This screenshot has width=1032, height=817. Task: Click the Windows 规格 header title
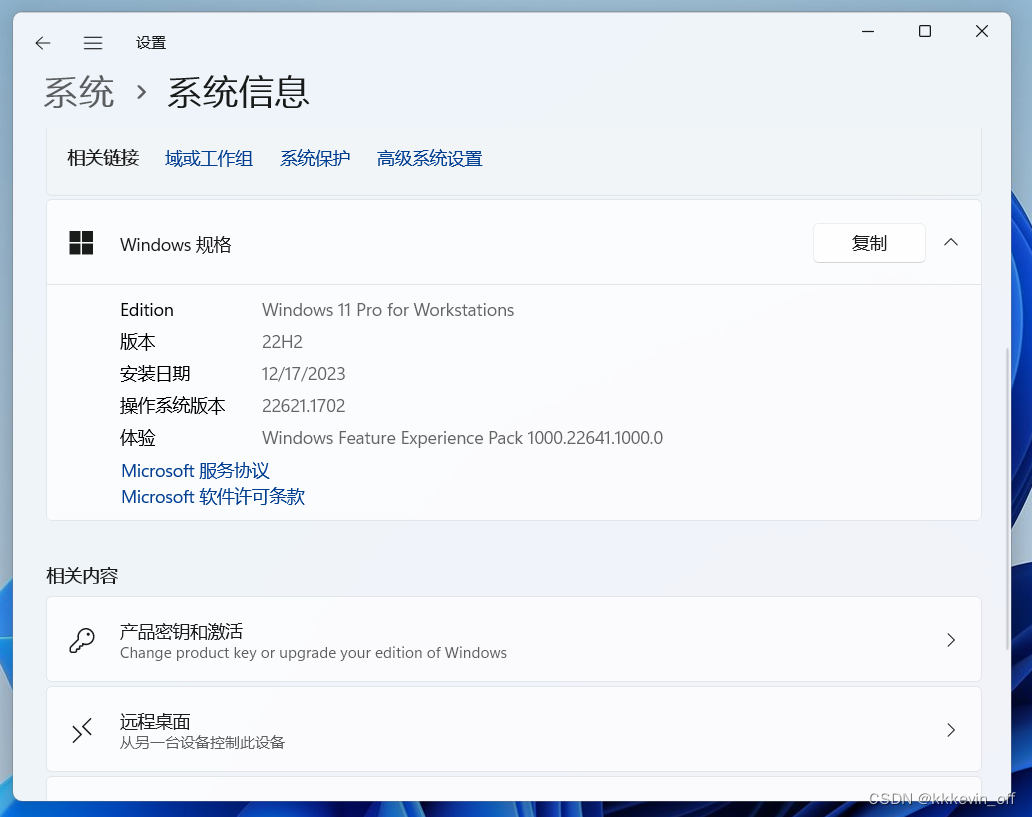(176, 245)
